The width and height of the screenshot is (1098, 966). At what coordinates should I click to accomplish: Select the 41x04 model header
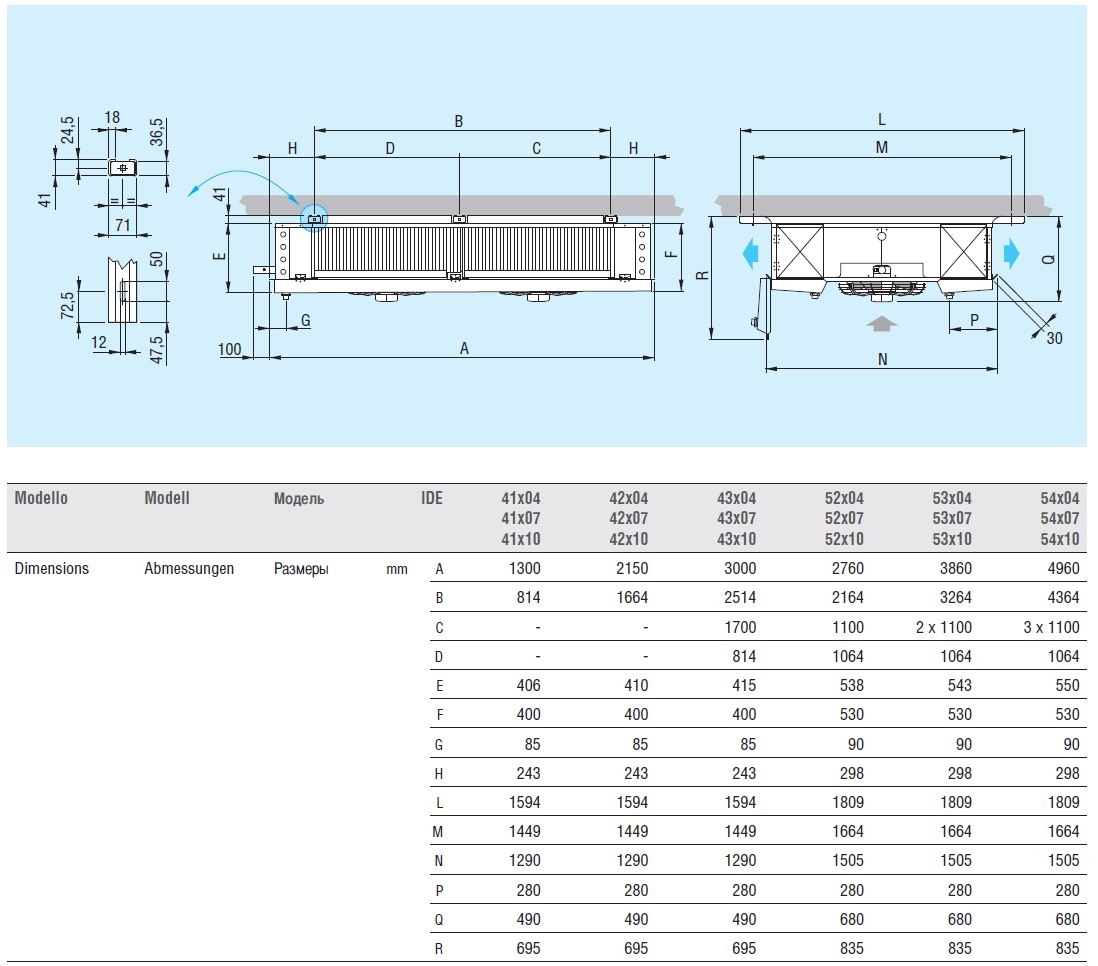tap(520, 498)
